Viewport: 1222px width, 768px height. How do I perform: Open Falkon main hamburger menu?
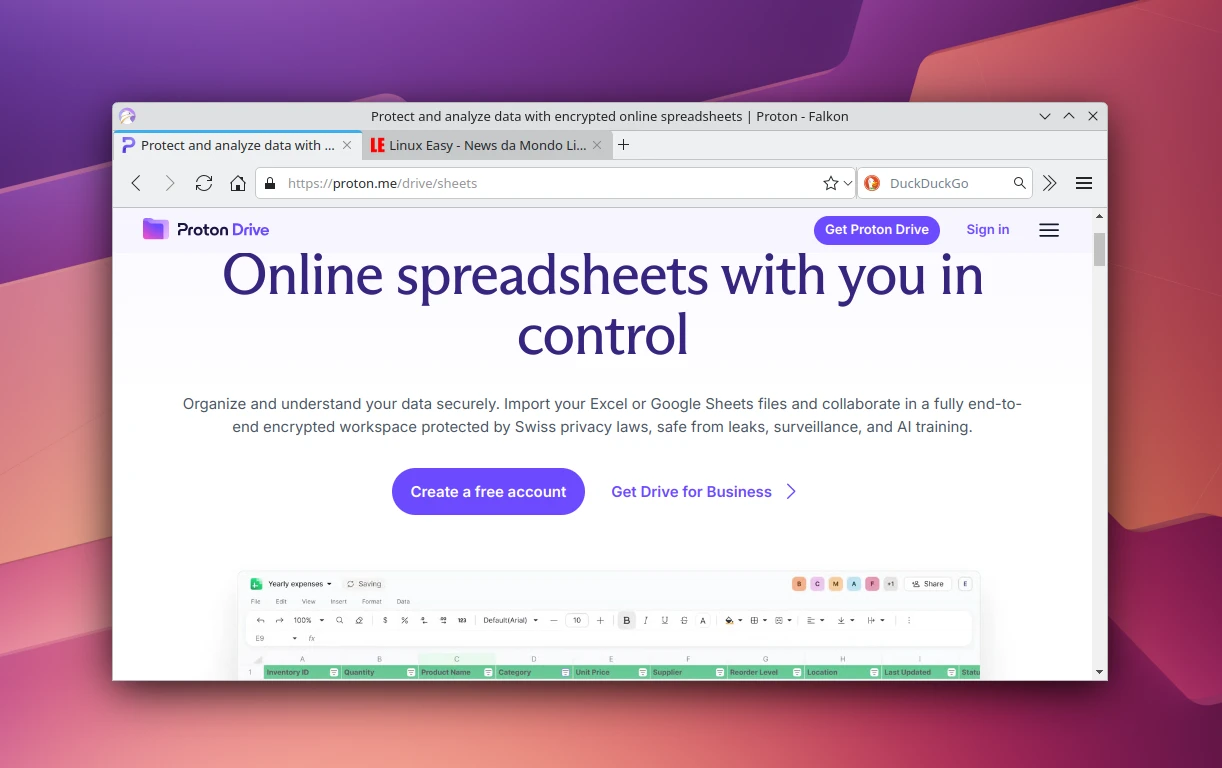(1084, 183)
